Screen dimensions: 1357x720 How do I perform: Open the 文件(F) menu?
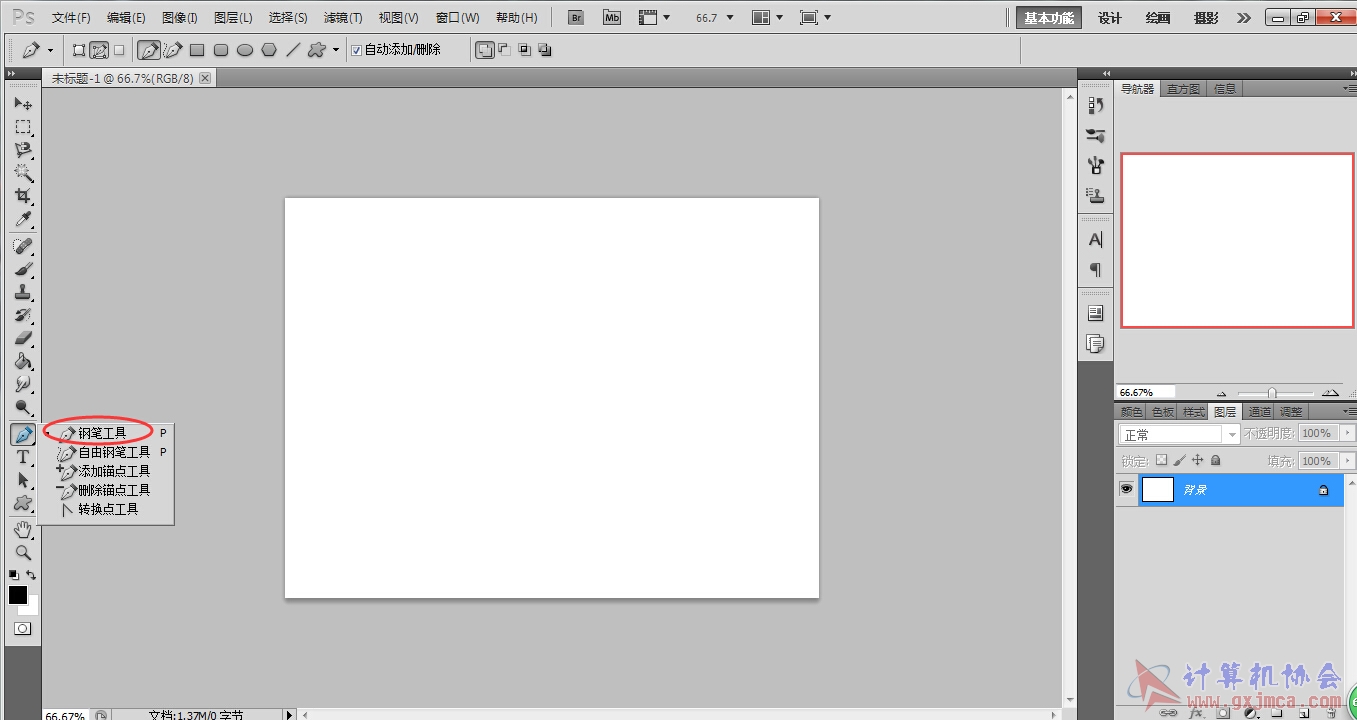[71, 18]
